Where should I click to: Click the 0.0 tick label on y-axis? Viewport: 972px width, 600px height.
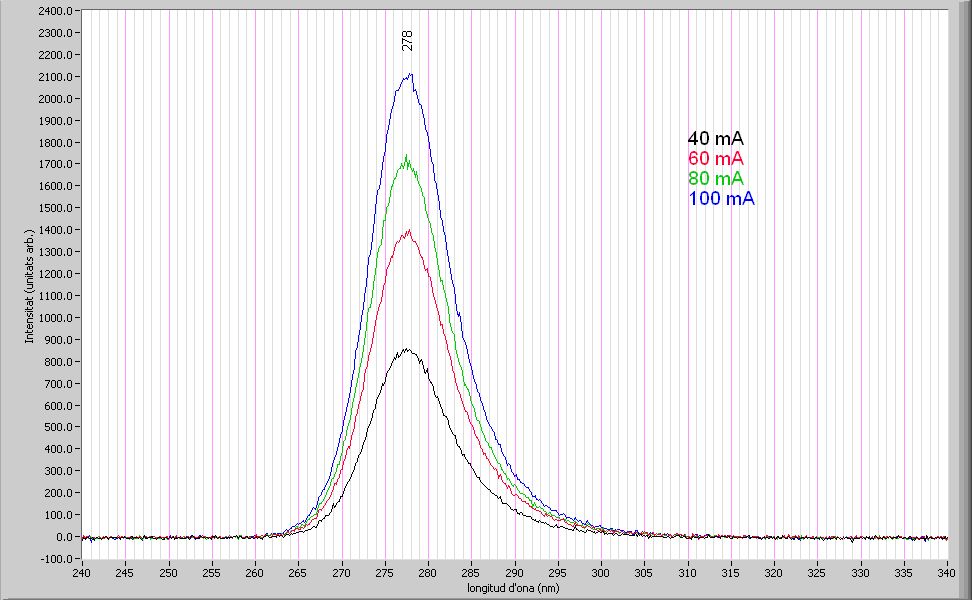[65, 537]
